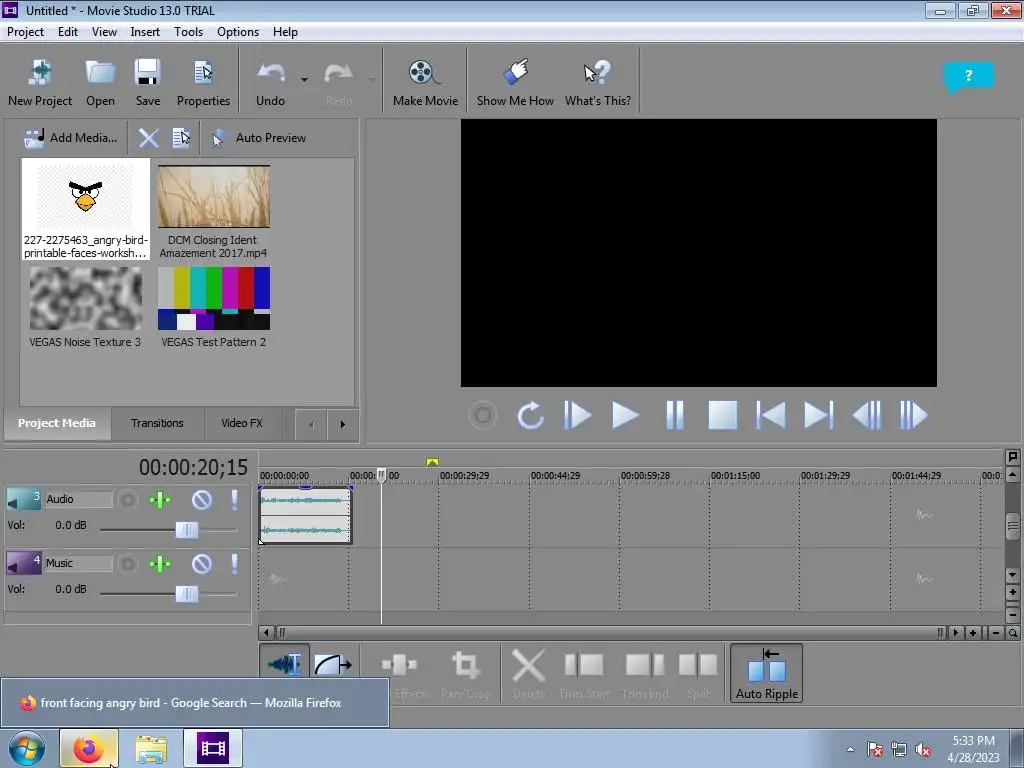This screenshot has height=768, width=1024.
Task: Remove selected media with the X icon
Action: click(148, 138)
